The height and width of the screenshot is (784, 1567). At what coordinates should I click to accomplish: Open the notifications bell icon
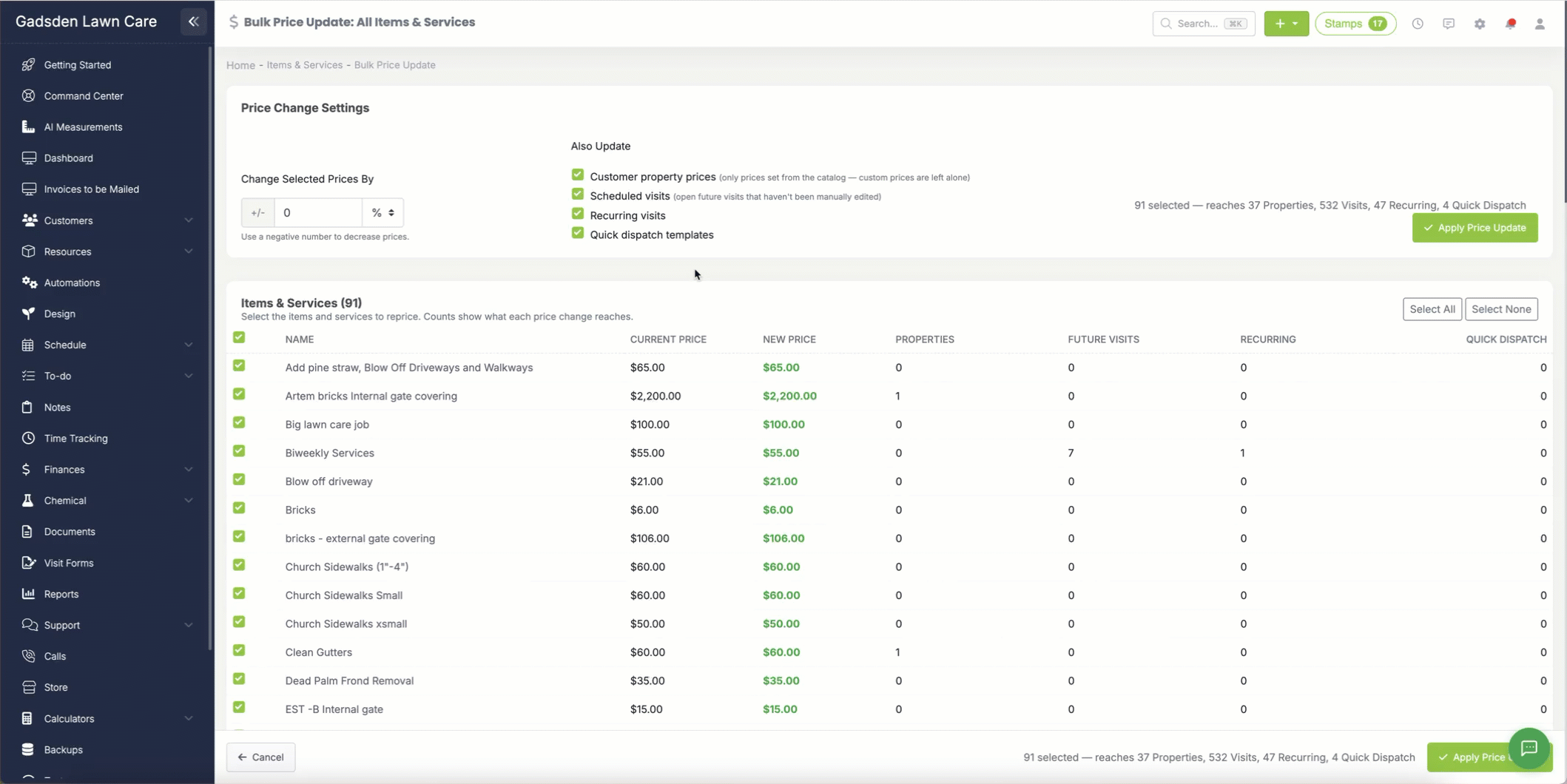click(1510, 24)
